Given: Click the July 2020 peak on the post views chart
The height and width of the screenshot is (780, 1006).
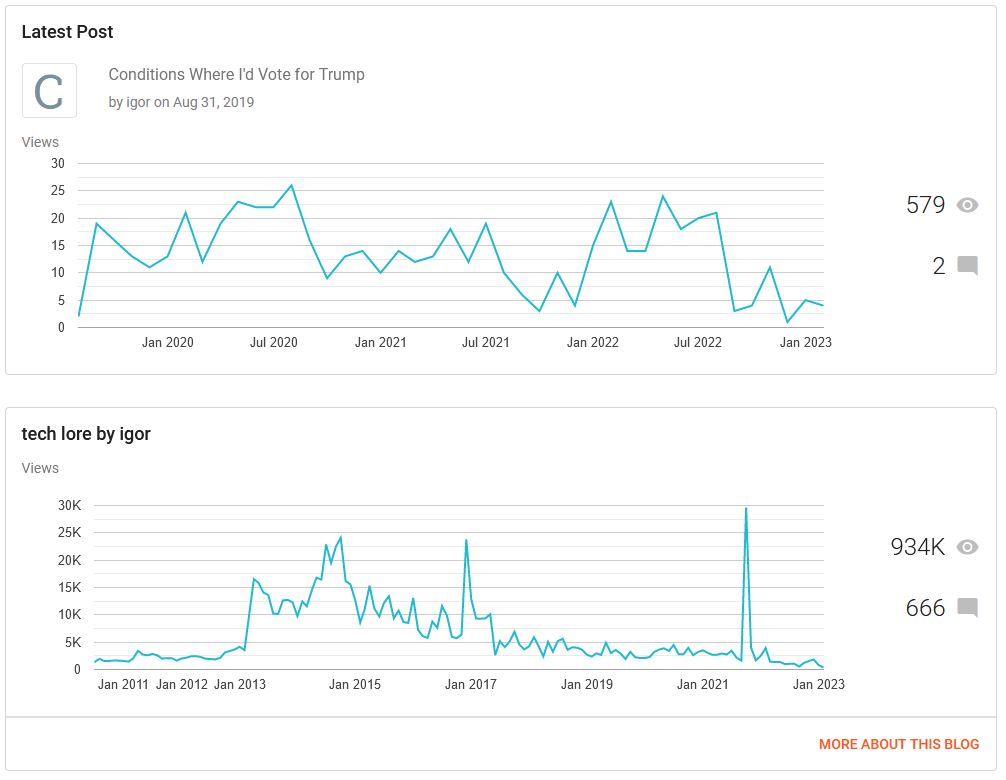Looking at the screenshot, I should (x=292, y=185).
